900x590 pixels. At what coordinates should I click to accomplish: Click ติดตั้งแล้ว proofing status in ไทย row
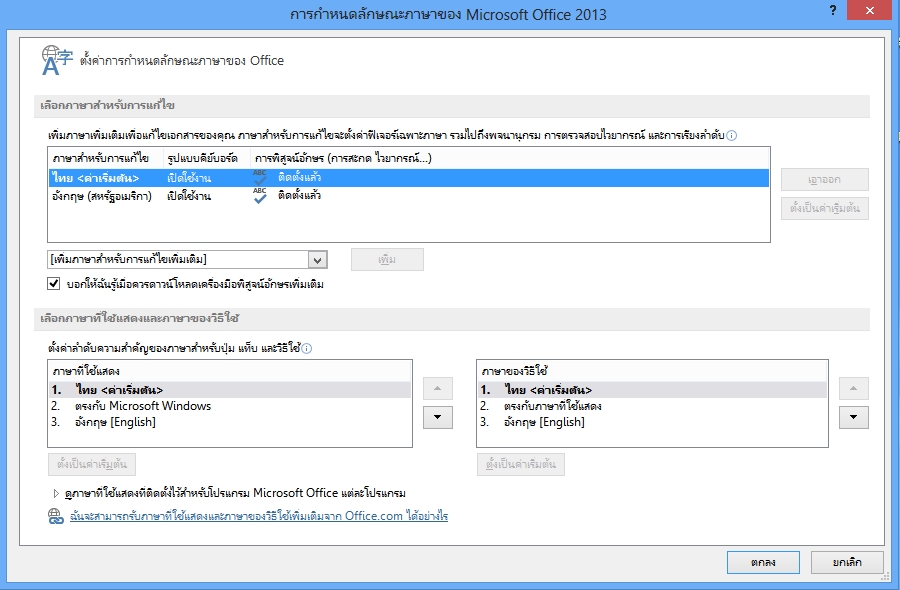(x=300, y=177)
